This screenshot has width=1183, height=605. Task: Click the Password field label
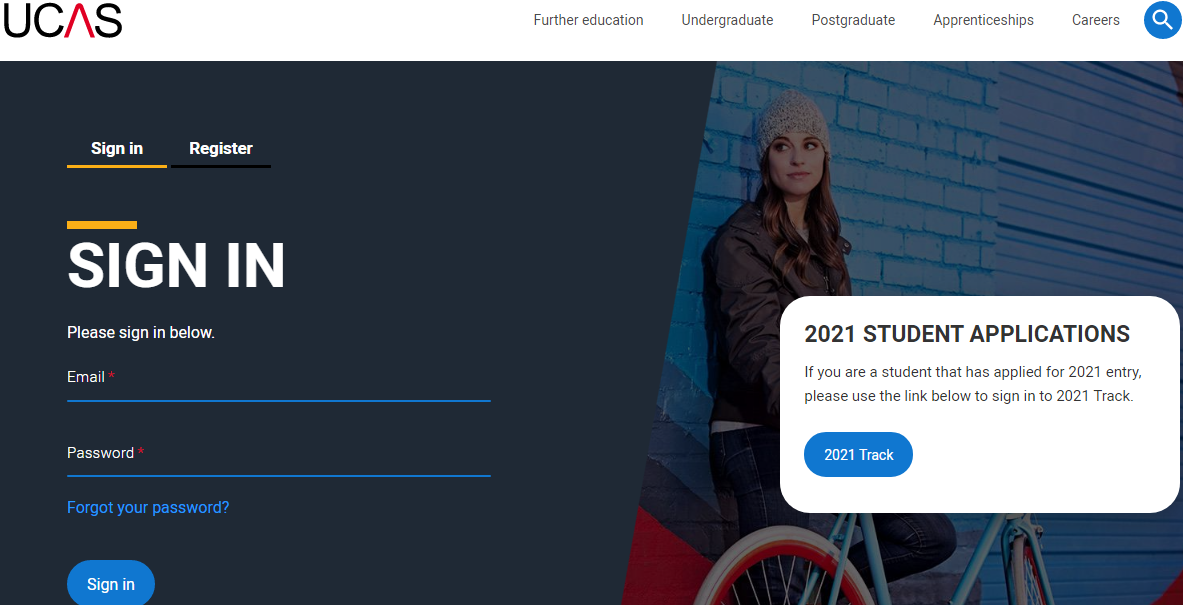100,453
